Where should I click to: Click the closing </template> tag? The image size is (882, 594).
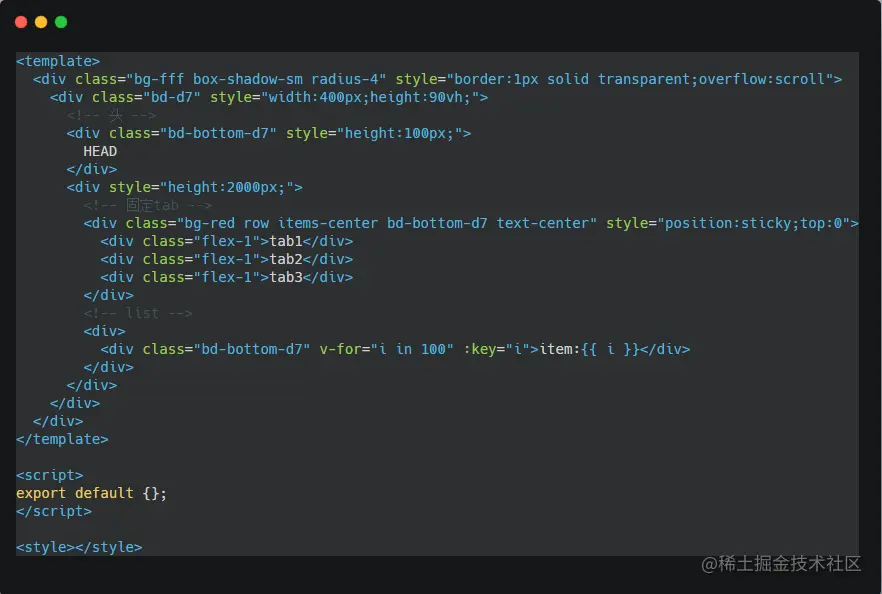(62, 439)
